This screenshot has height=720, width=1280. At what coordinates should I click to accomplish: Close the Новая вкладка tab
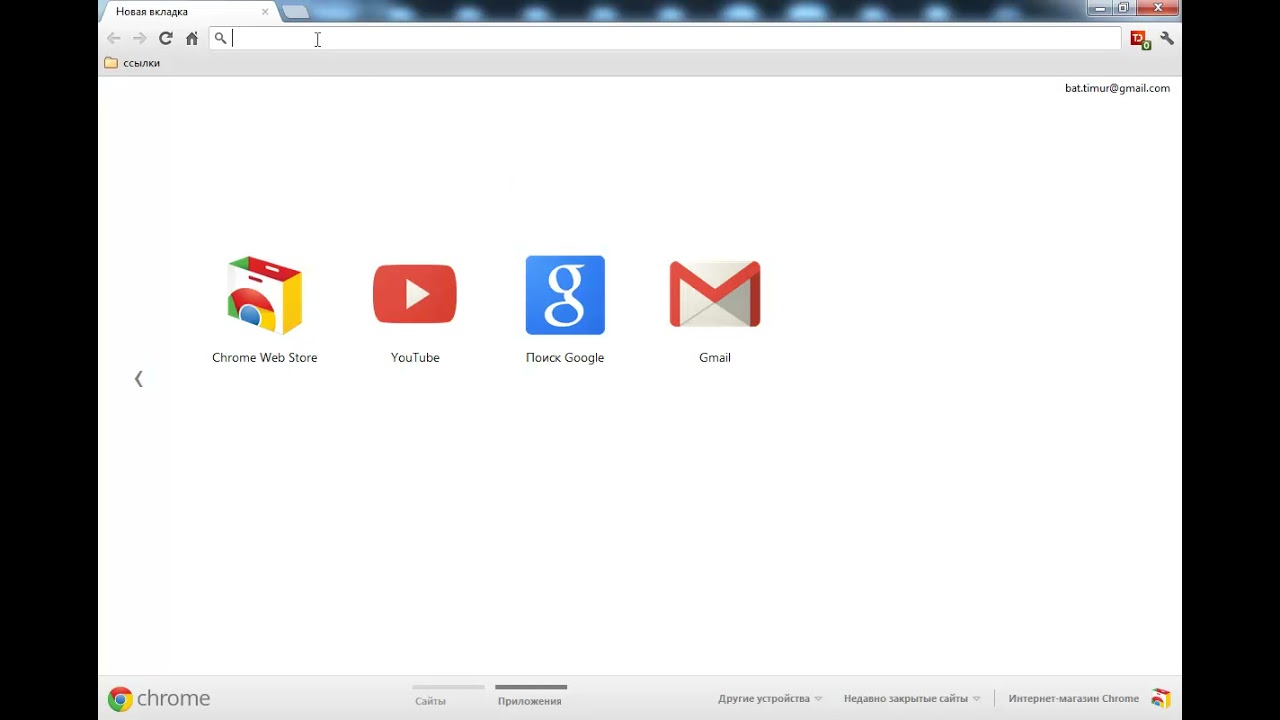pyautogui.click(x=265, y=12)
